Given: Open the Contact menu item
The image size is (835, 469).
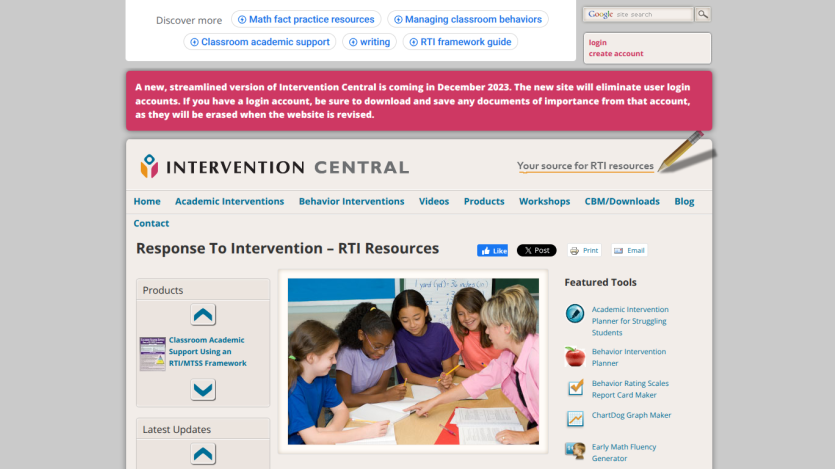Looking at the screenshot, I should [x=151, y=223].
